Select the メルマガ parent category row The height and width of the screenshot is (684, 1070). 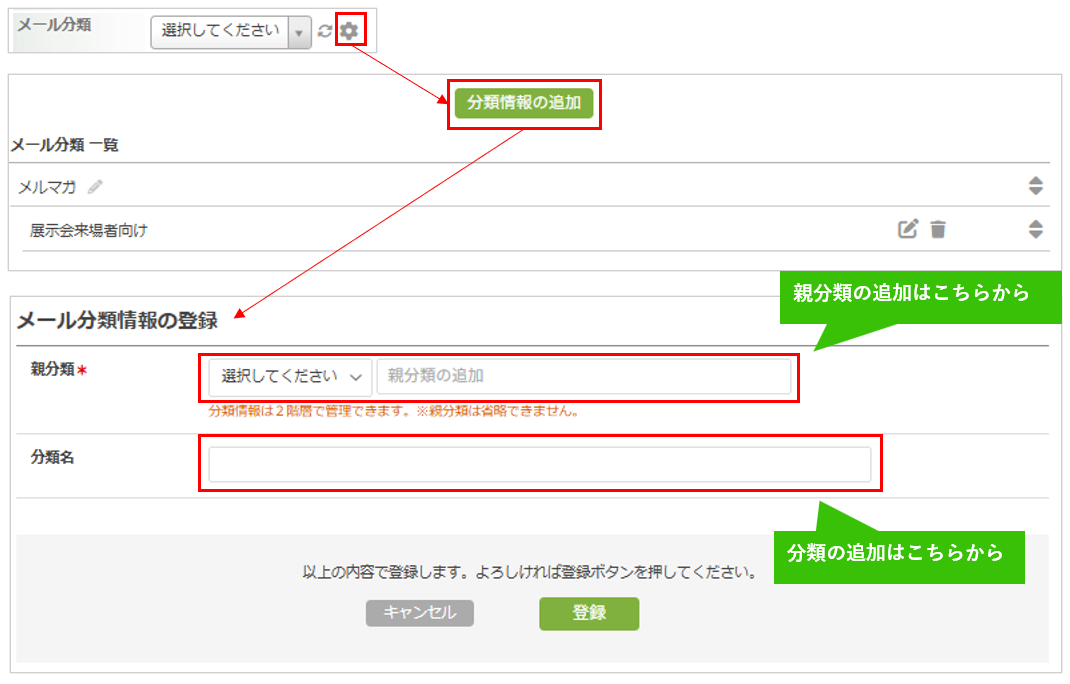[47, 186]
